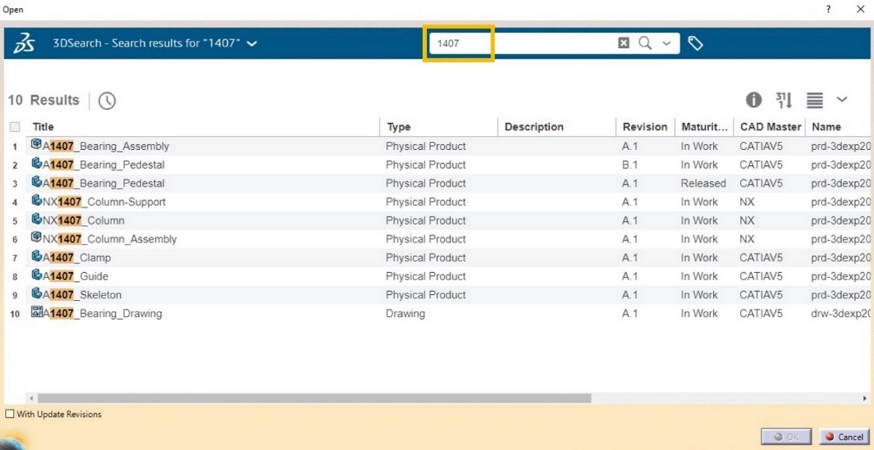Image resolution: width=874 pixels, height=450 pixels.
Task: Click scrollbar left arrow
Action: [x=31, y=398]
